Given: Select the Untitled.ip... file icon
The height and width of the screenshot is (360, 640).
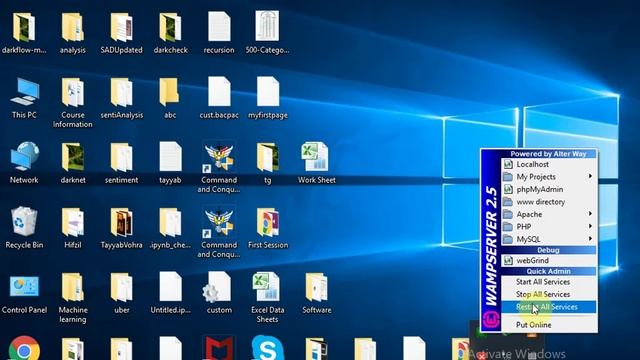Looking at the screenshot, I should [x=170, y=287].
